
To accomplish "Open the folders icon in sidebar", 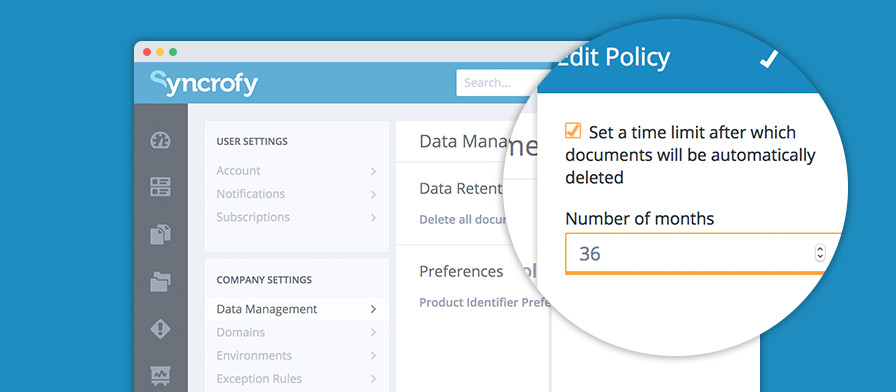I will (161, 282).
